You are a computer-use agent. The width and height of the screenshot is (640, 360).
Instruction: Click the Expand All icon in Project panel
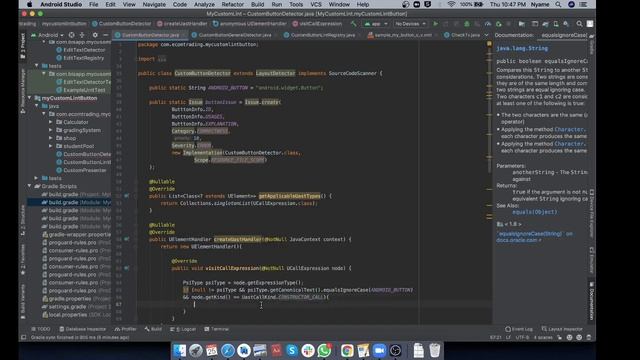tap(82, 35)
